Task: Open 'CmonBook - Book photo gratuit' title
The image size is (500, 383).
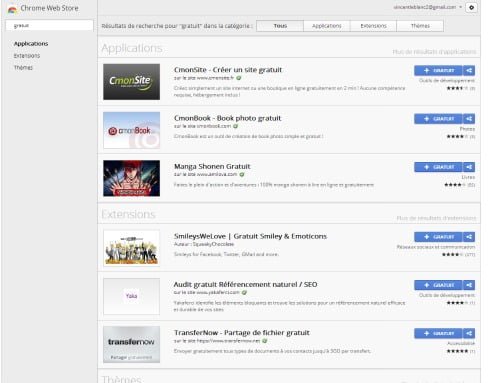Action: click(x=227, y=118)
